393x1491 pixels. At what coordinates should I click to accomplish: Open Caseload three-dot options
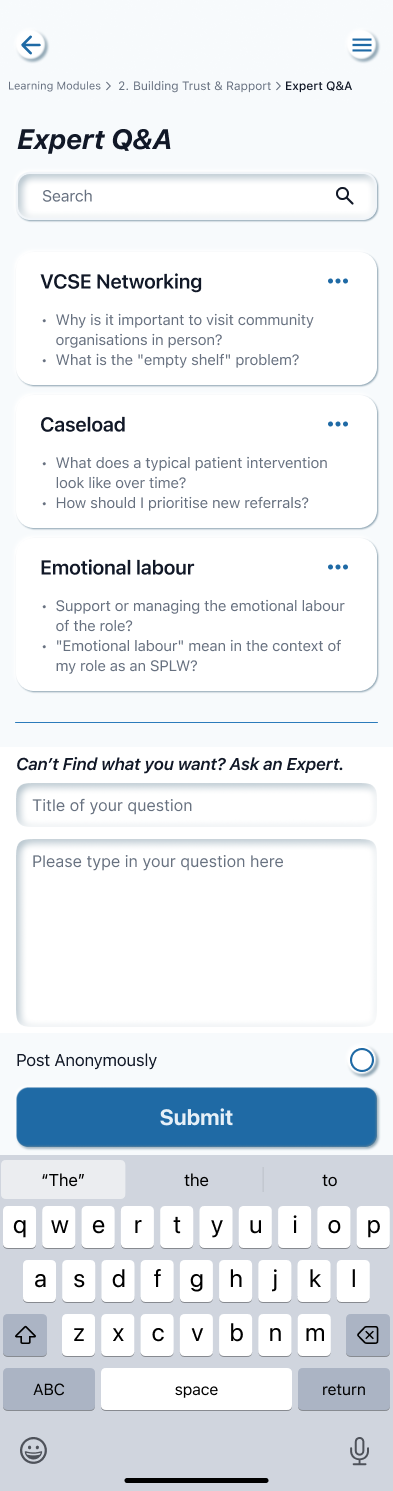point(338,424)
